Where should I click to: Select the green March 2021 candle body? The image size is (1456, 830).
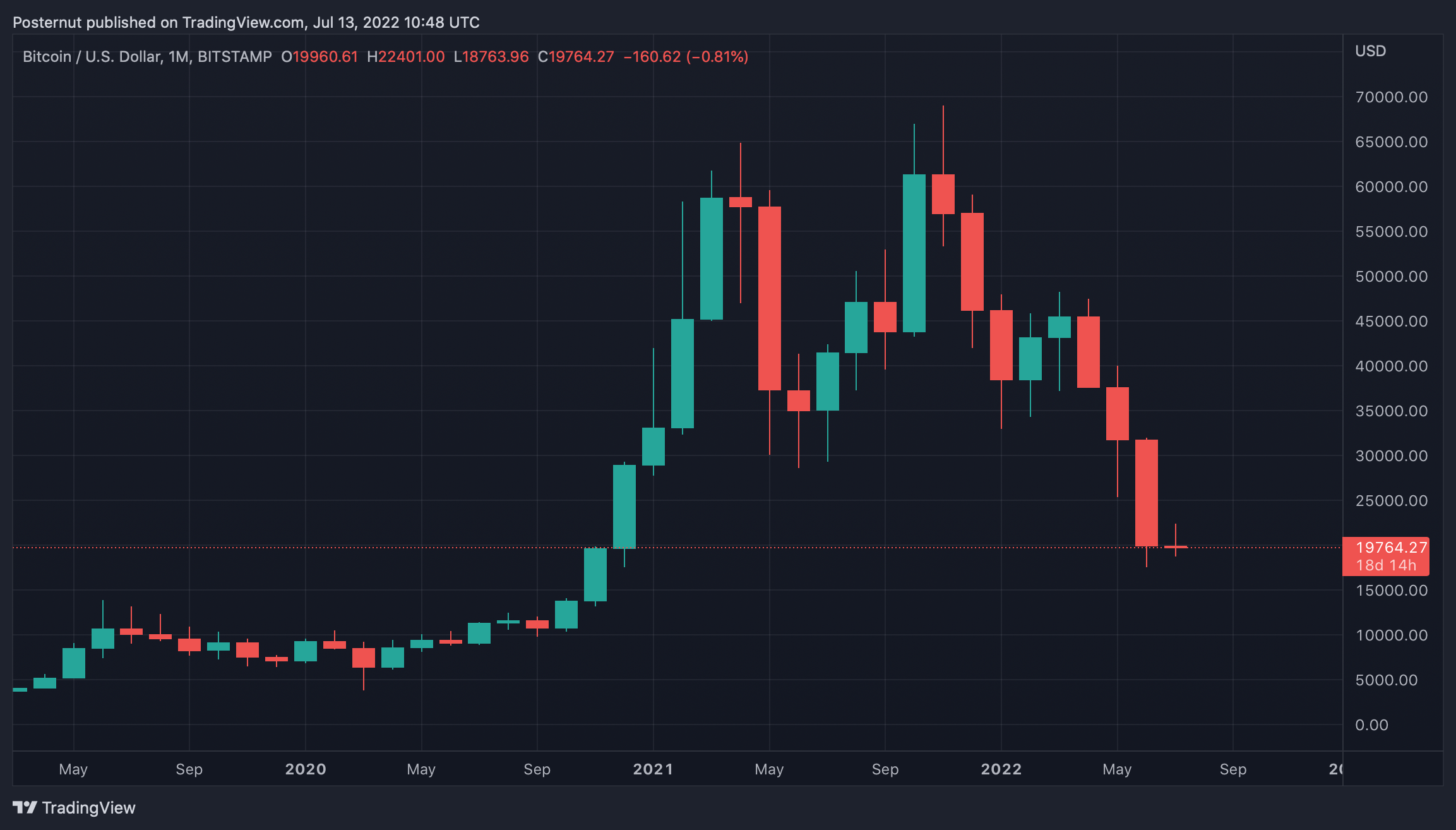pyautogui.click(x=712, y=258)
